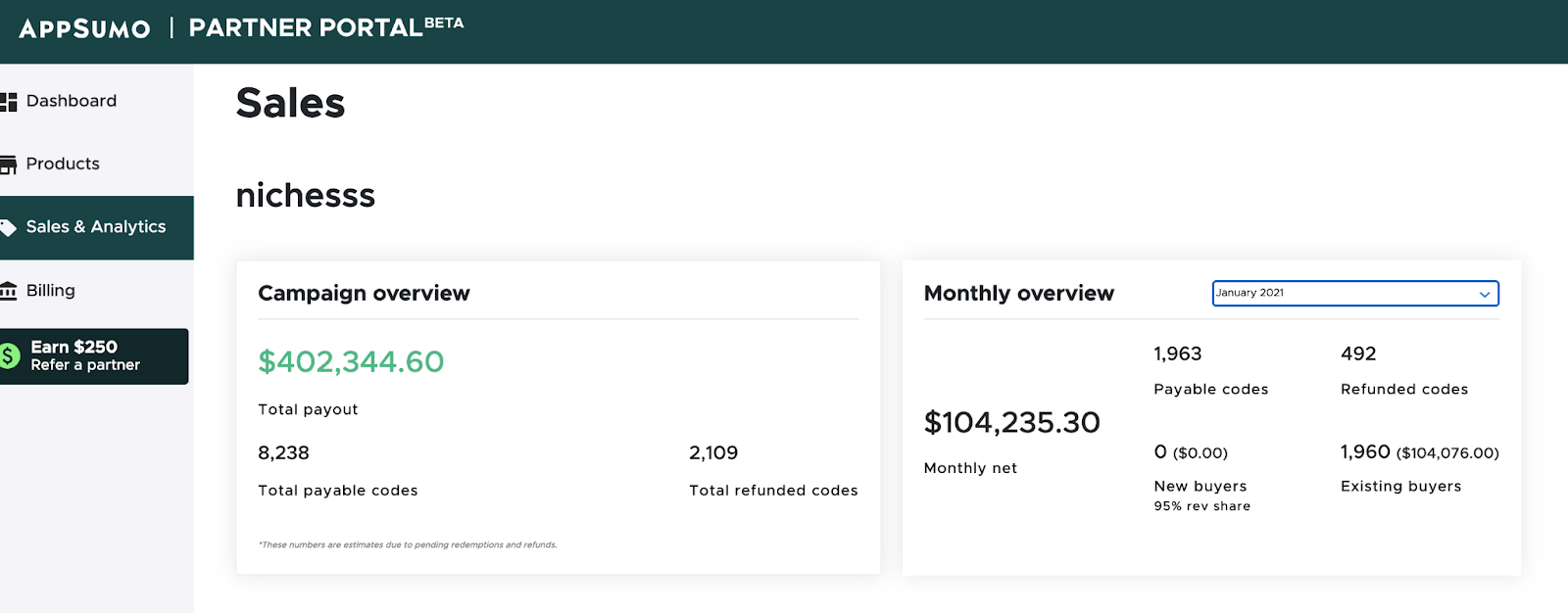Click the AppSumo logo in header
This screenshot has width=1568, height=613.
(85, 28)
